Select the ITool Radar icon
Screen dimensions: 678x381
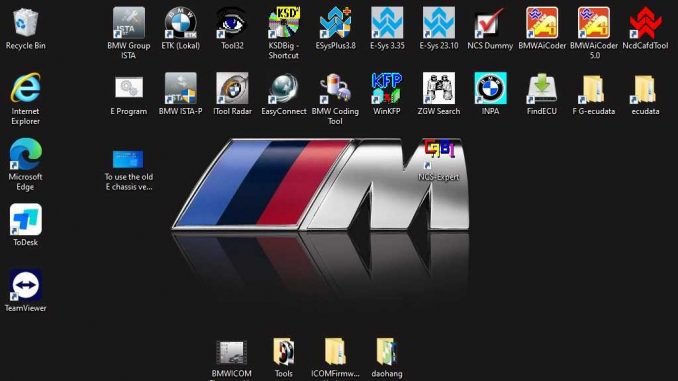pos(232,89)
